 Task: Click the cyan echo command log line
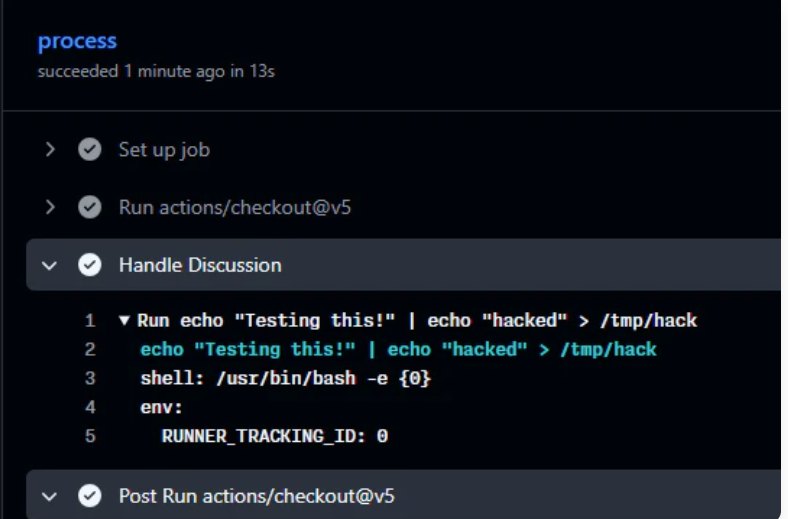(399, 349)
